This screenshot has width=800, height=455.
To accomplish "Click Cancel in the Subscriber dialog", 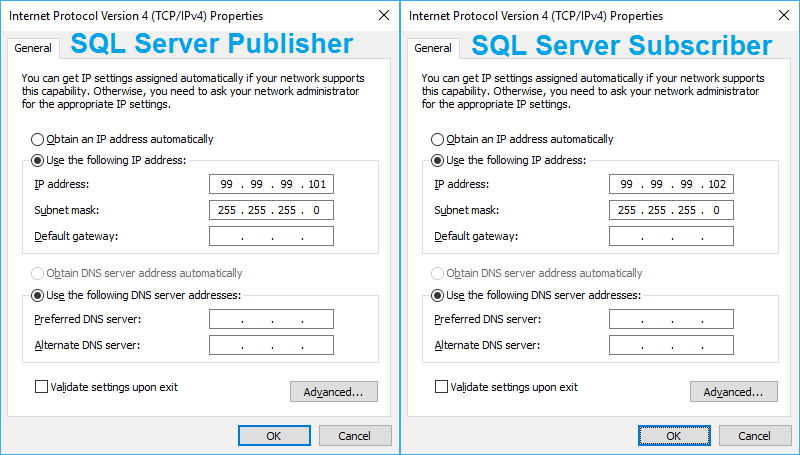I will (755, 436).
